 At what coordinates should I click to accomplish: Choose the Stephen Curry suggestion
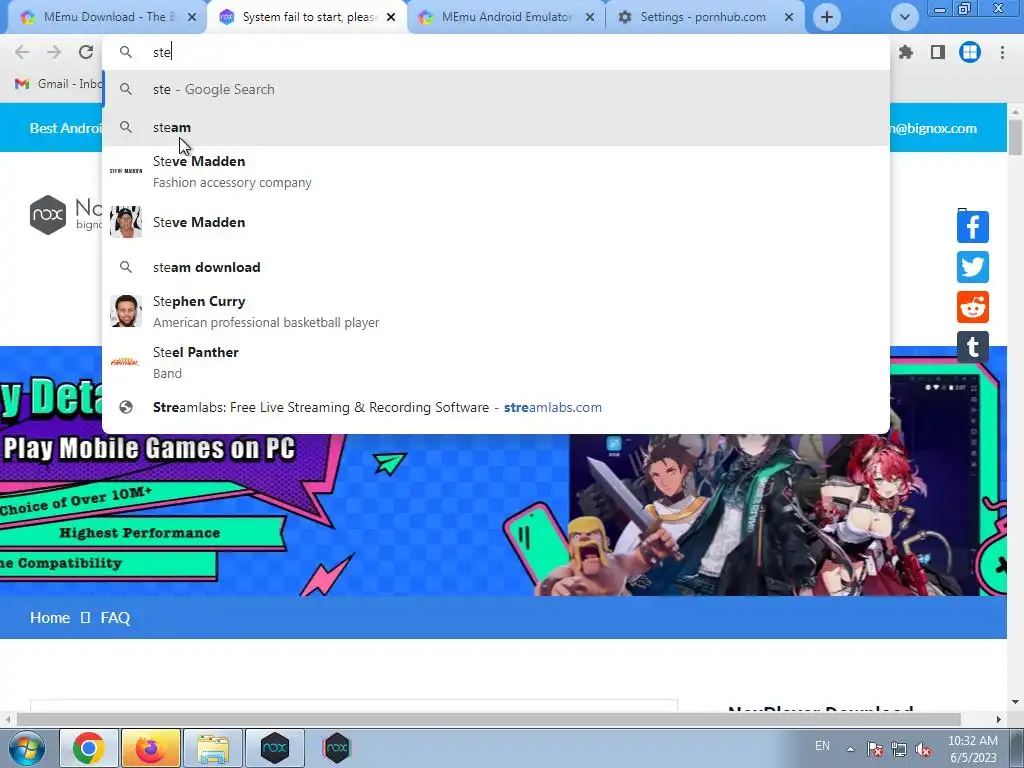pos(496,312)
